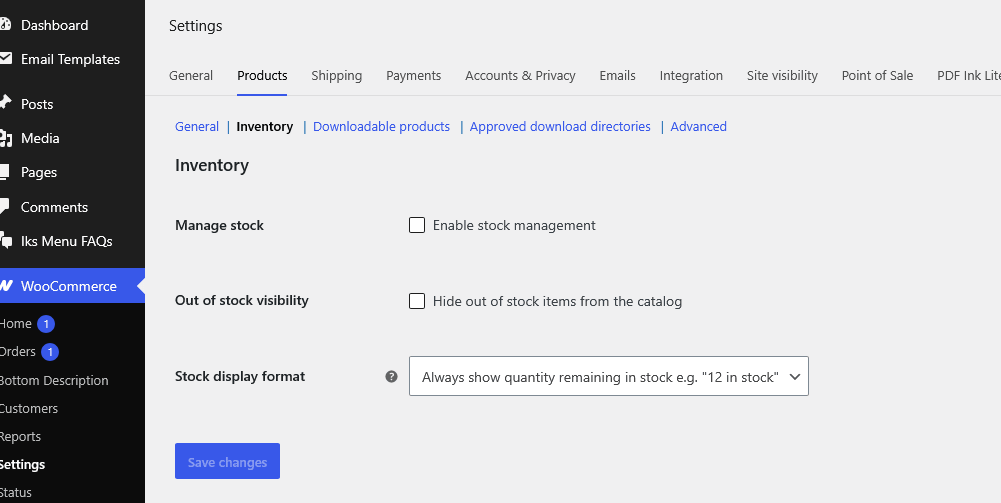Click the Stock display format label

pos(240,377)
